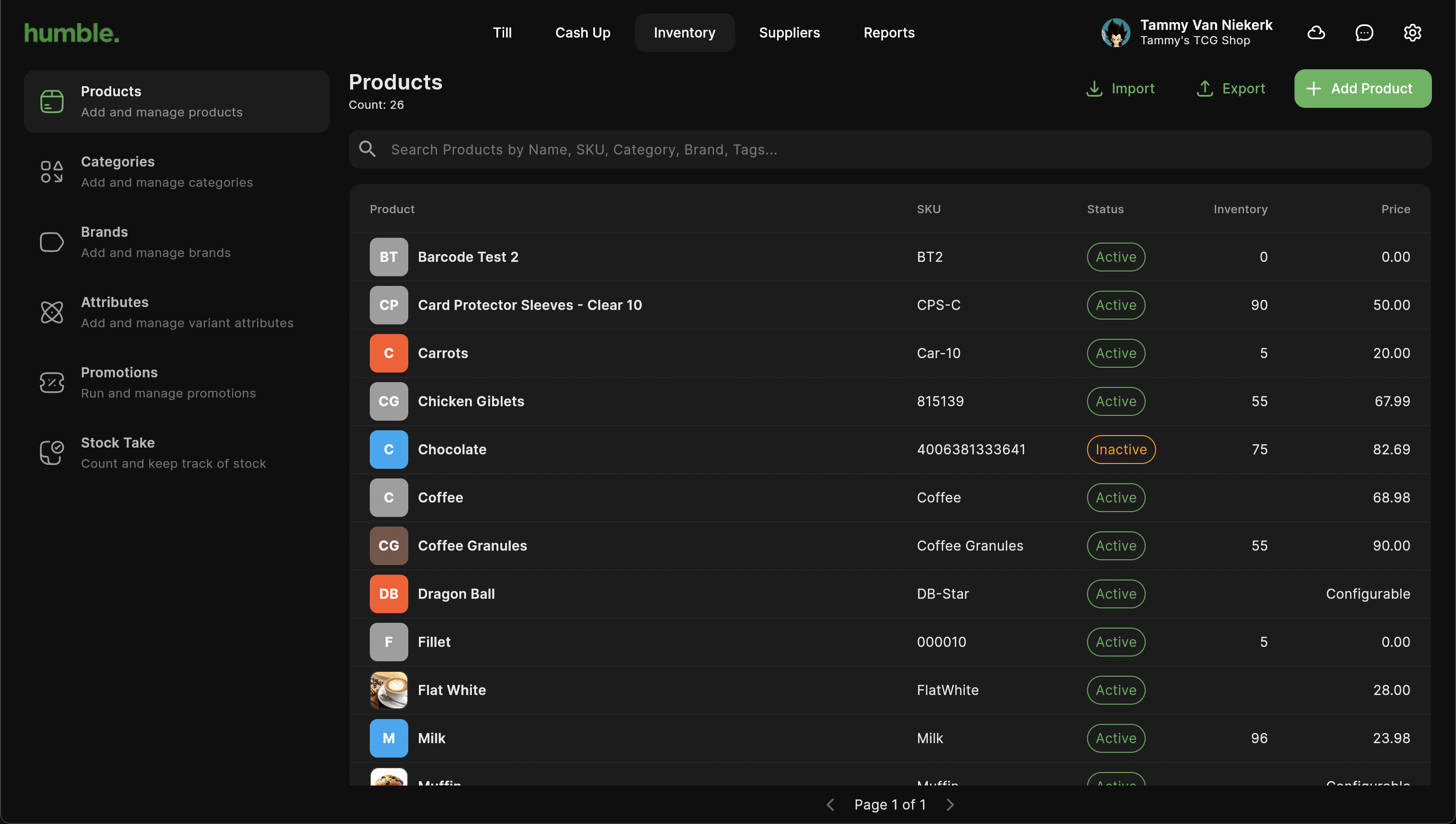Click the Flat White product thumbnail

pos(389,690)
